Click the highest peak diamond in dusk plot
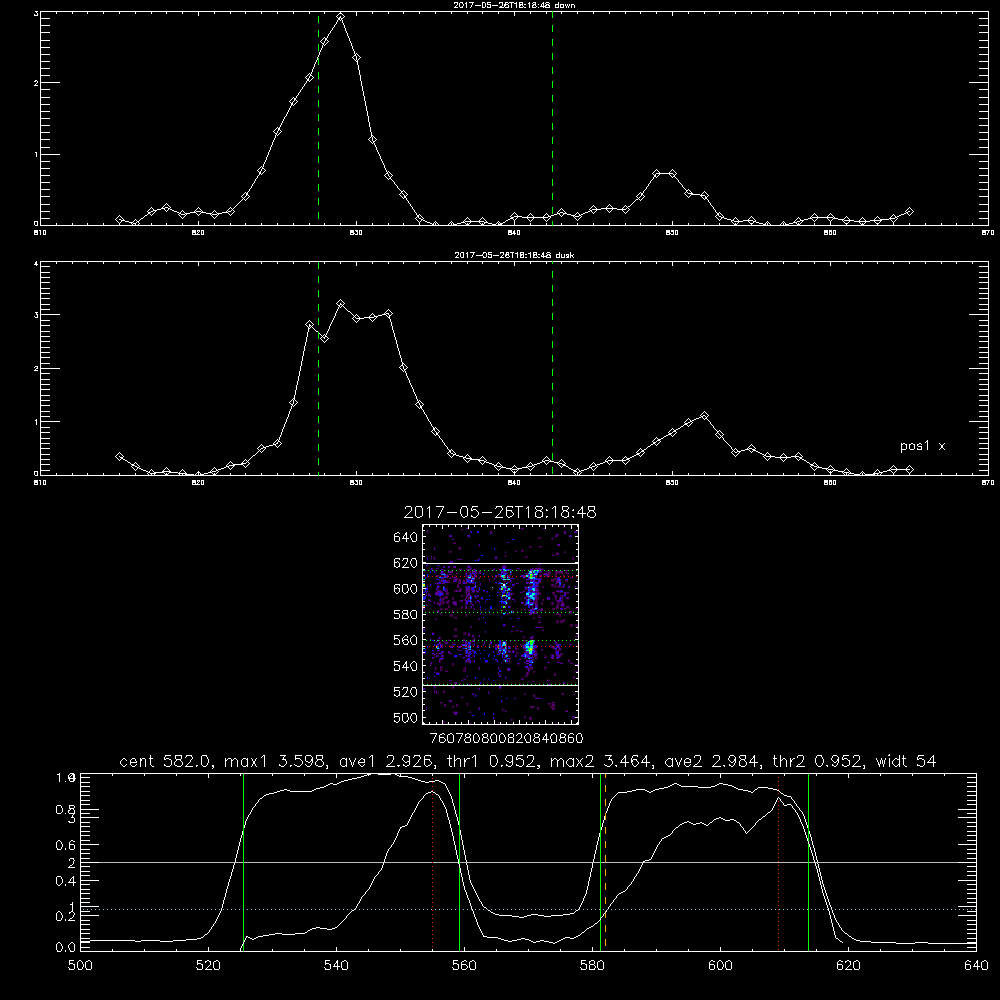 click(341, 304)
